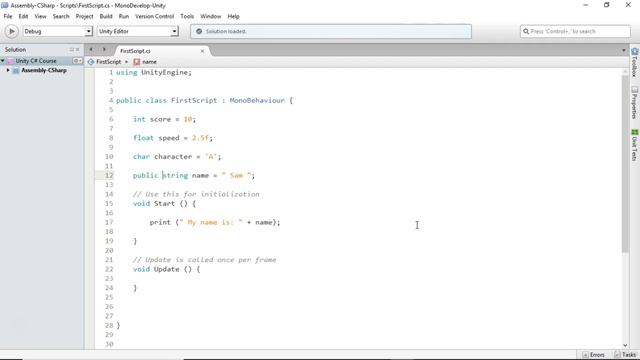Navigate forward with right arrow in tab bar
This screenshot has width=640, height=360.
point(104,49)
